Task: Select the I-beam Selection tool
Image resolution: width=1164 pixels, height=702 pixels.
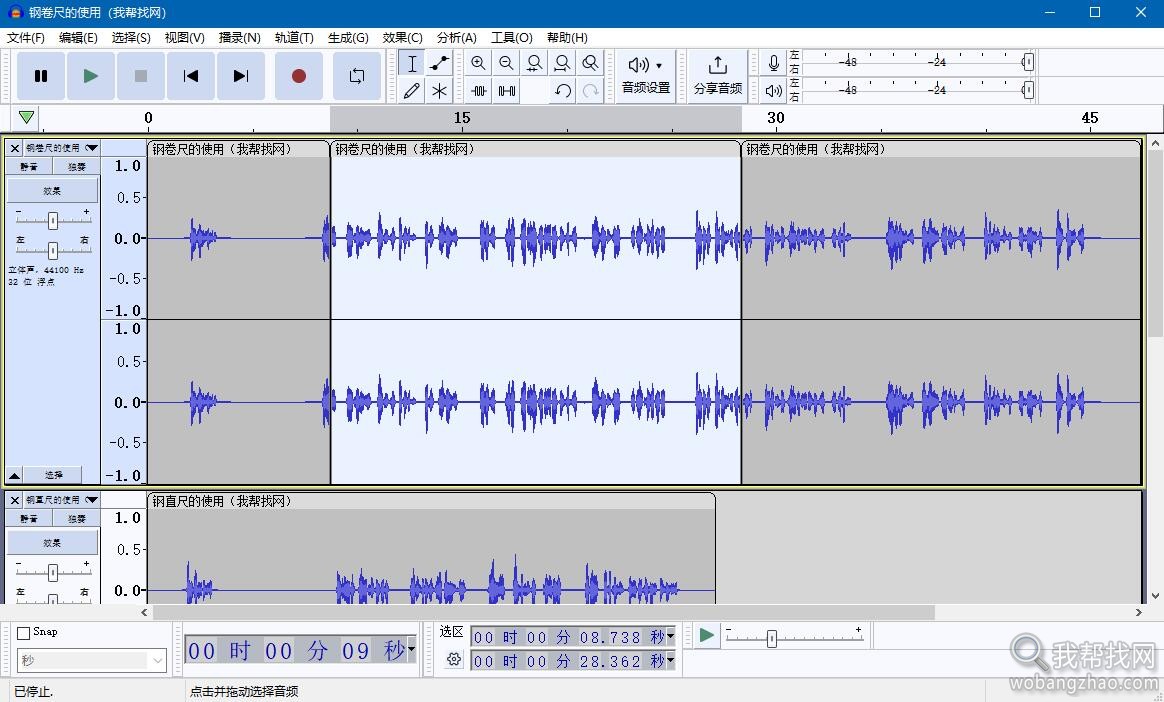Action: pyautogui.click(x=412, y=63)
